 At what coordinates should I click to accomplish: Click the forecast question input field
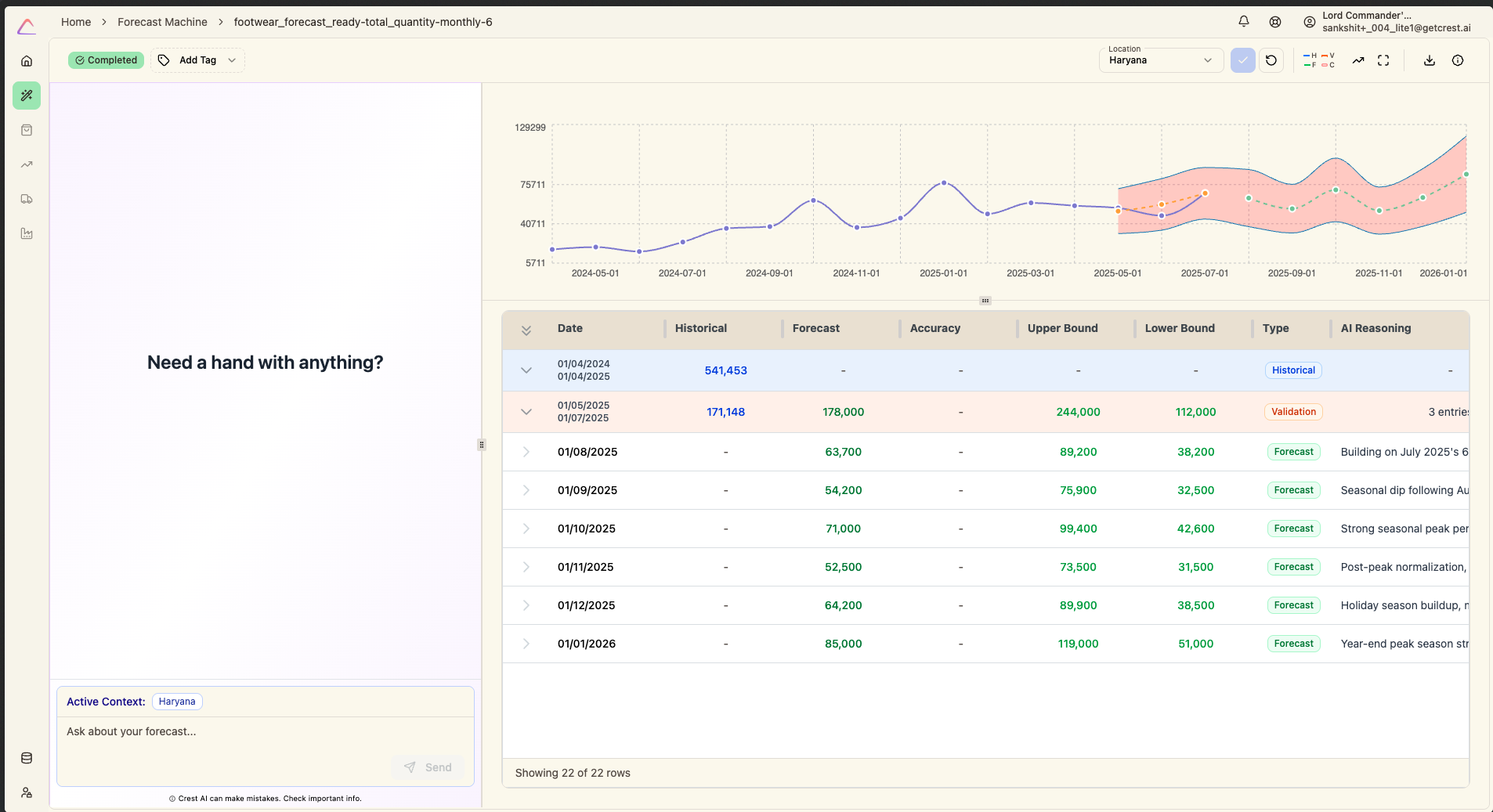(x=227, y=732)
